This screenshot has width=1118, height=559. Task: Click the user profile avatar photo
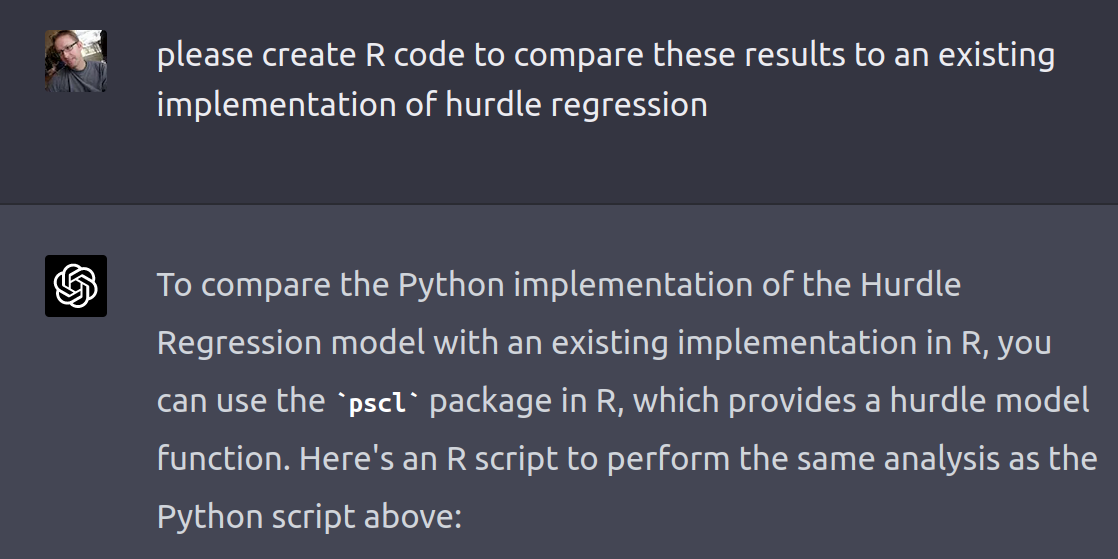tap(76, 61)
